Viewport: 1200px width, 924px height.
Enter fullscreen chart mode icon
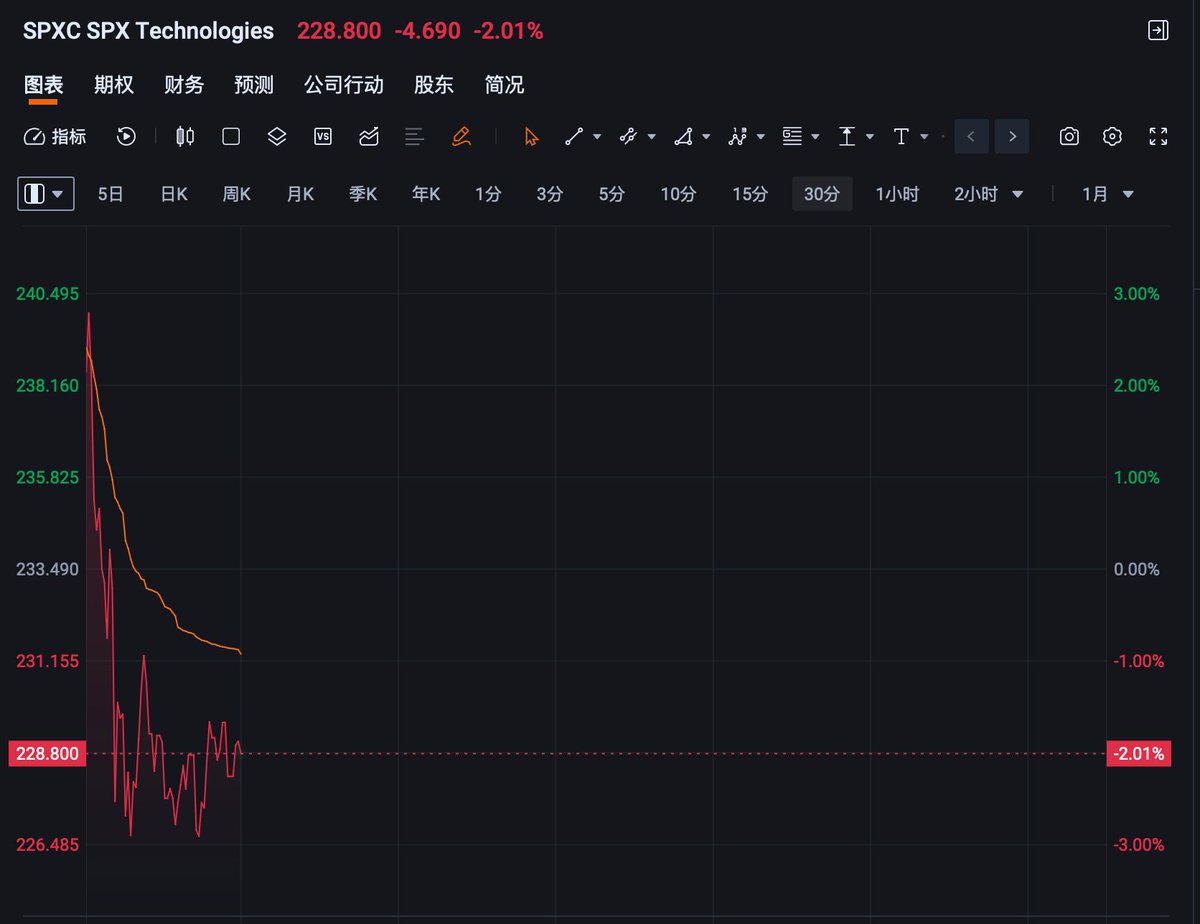click(x=1158, y=137)
